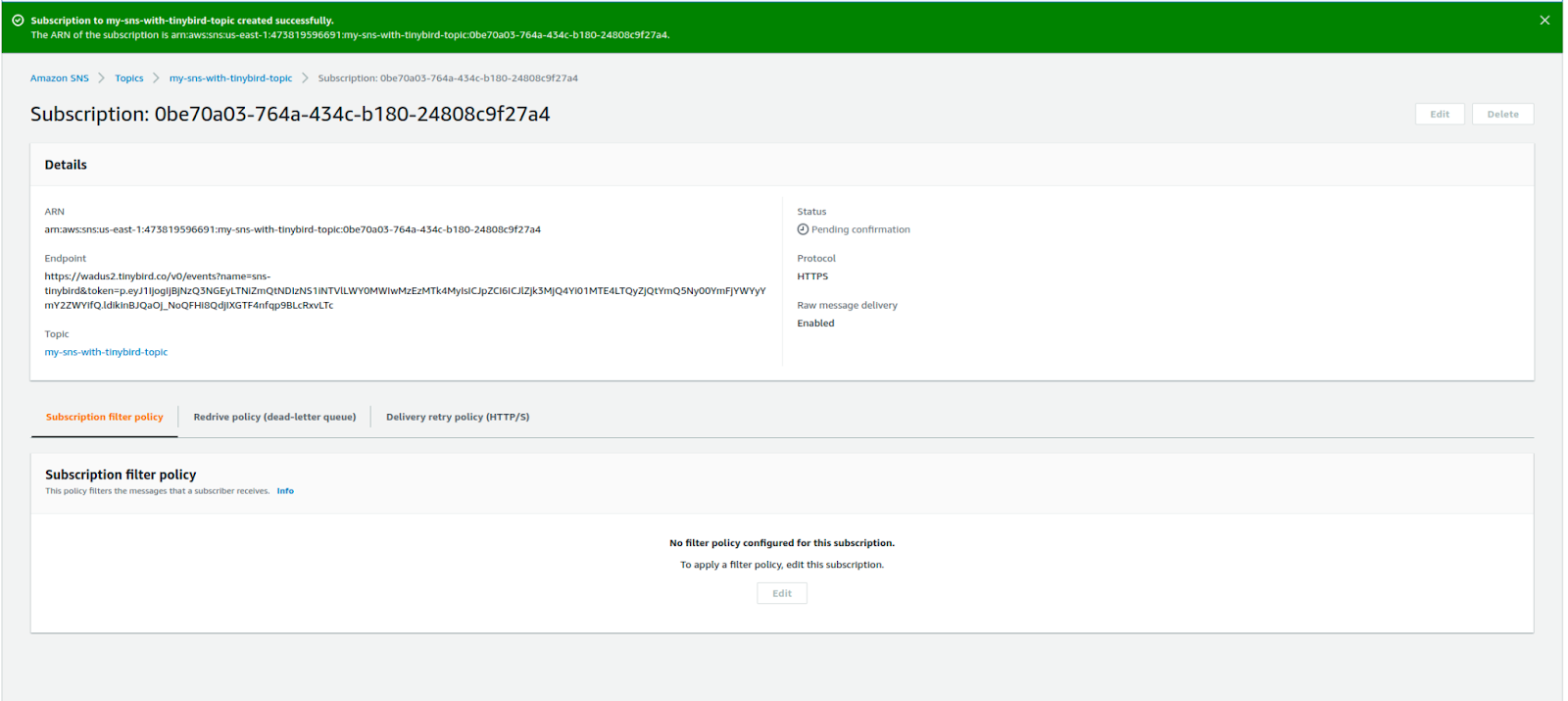The image size is (1568, 701).
Task: Click the tinybird Endpoint URL text
Action: pos(404,291)
